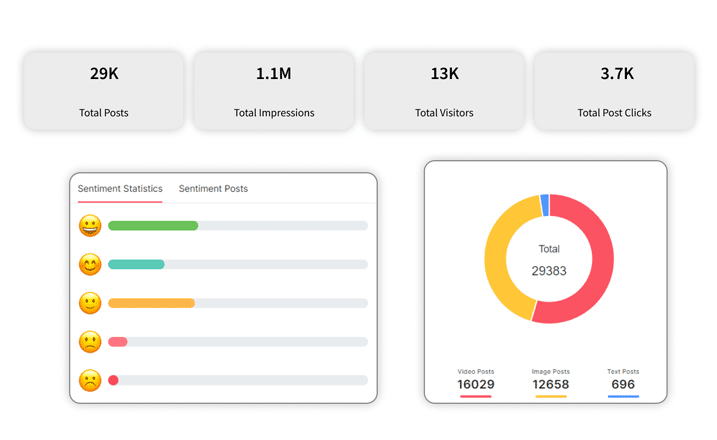Click the slightly frowning emoji icon
The width and height of the screenshot is (717, 440).
tap(90, 341)
